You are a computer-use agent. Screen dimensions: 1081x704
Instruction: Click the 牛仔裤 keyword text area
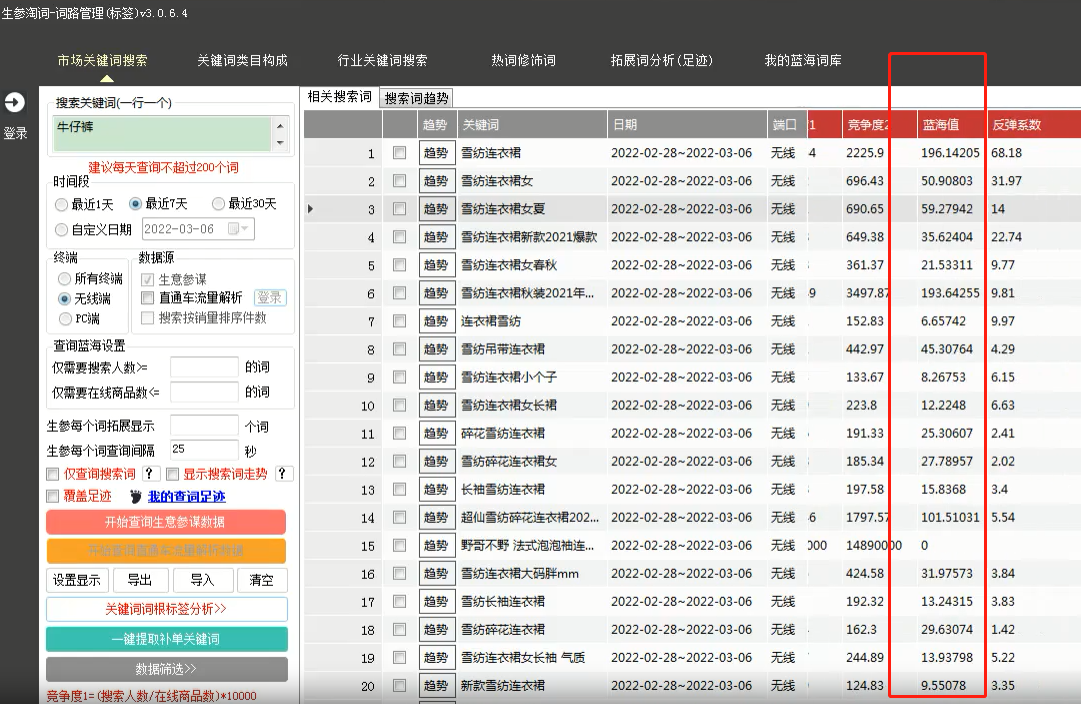coord(162,134)
